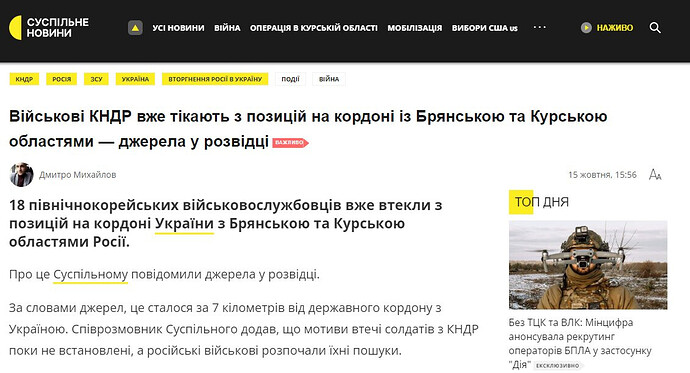Click the КНДР yellow tag
Image resolution: width=690 pixels, height=373 pixels.
[x=24, y=79]
